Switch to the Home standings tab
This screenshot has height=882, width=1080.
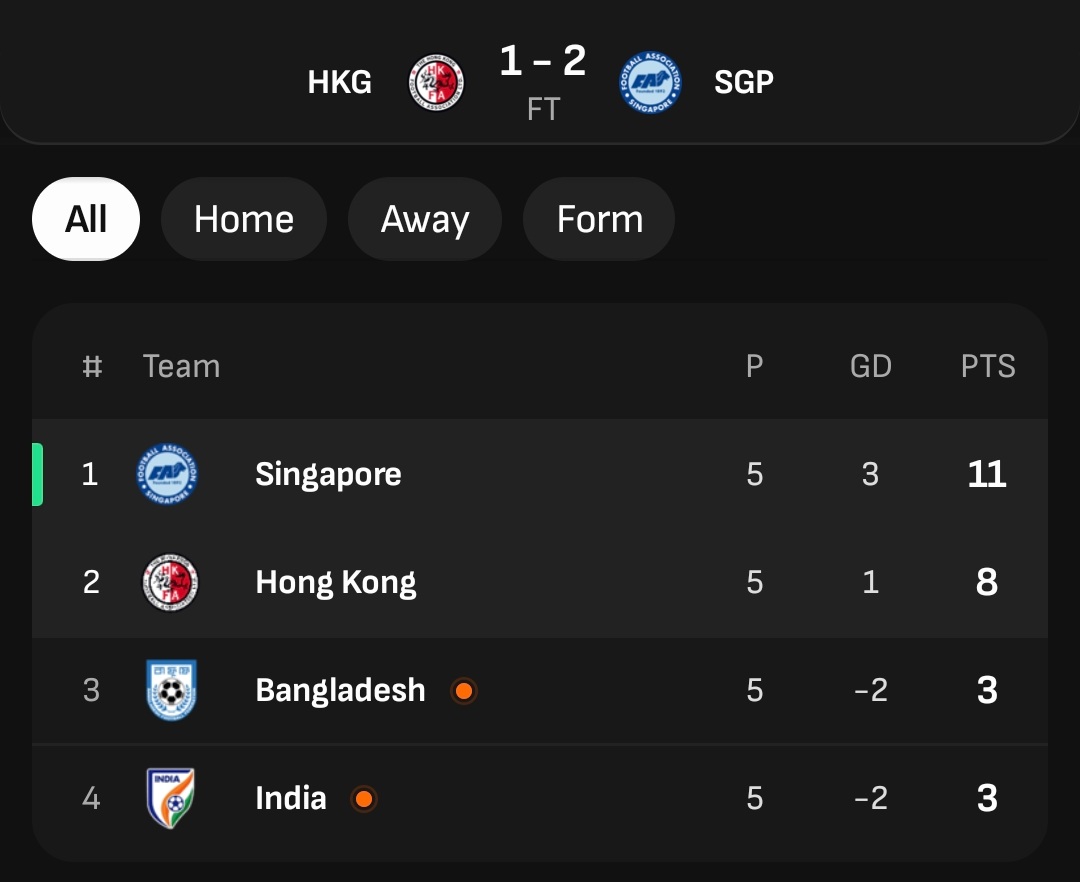(244, 219)
